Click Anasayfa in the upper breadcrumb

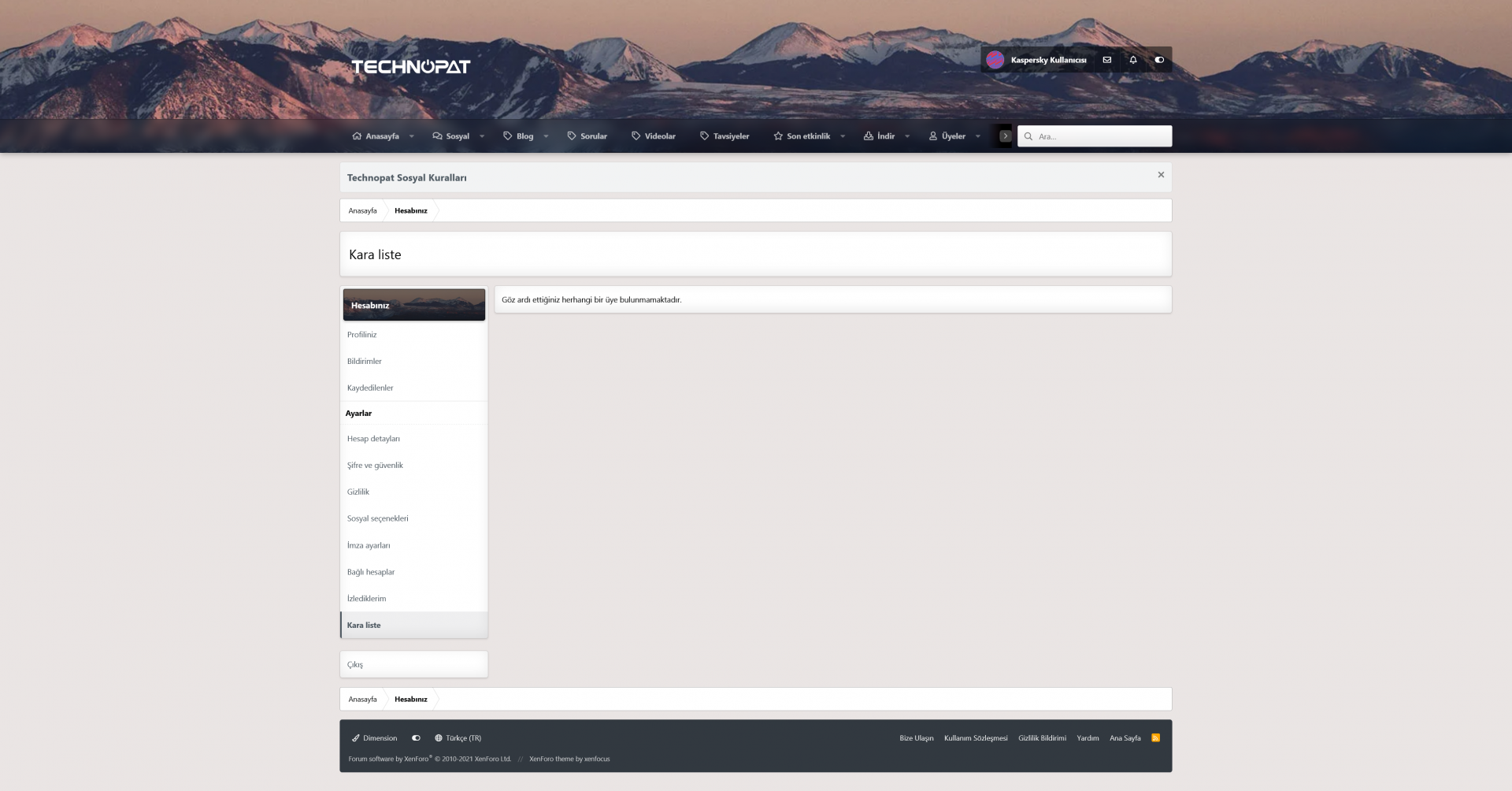click(363, 211)
